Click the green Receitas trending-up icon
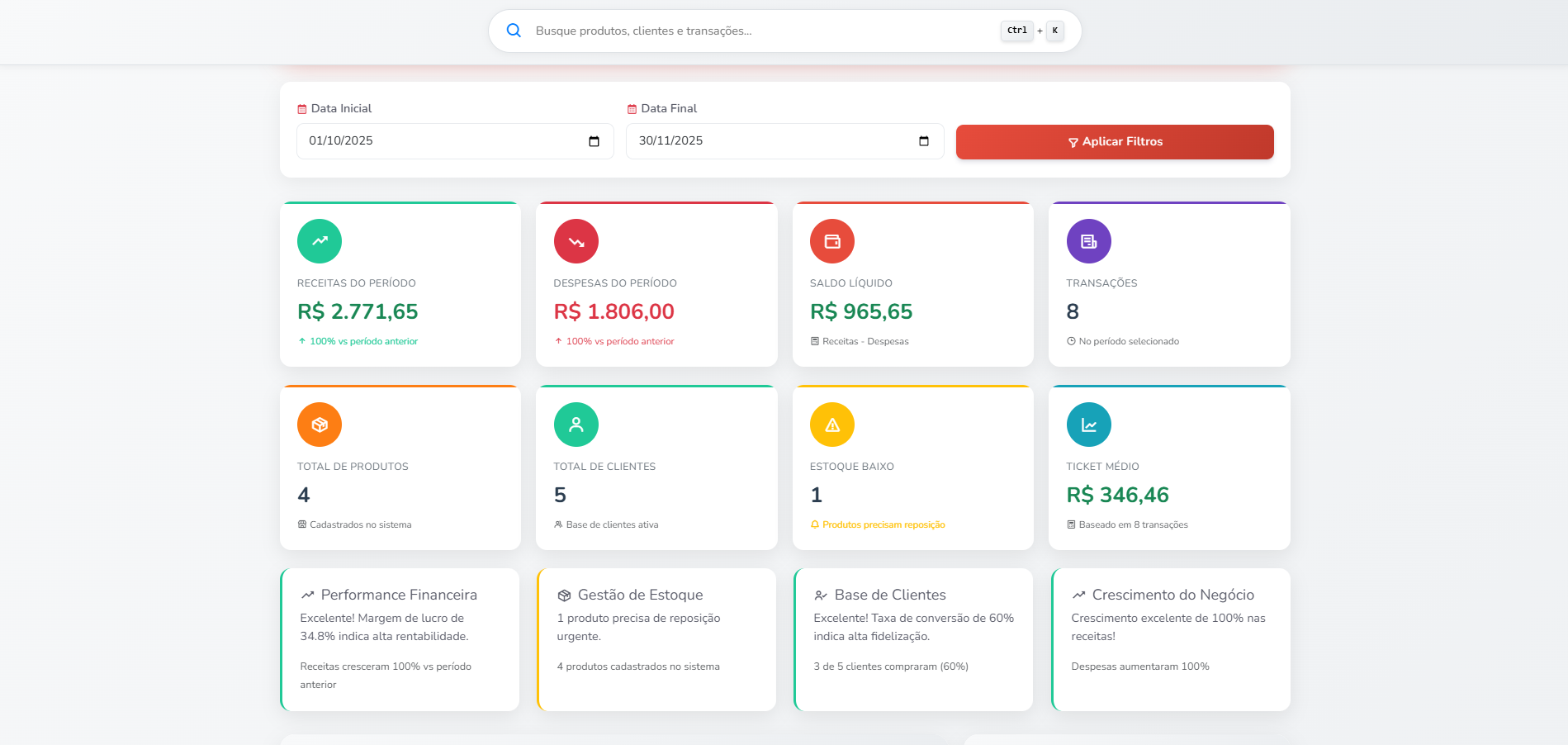This screenshot has height=745, width=1568. point(320,241)
